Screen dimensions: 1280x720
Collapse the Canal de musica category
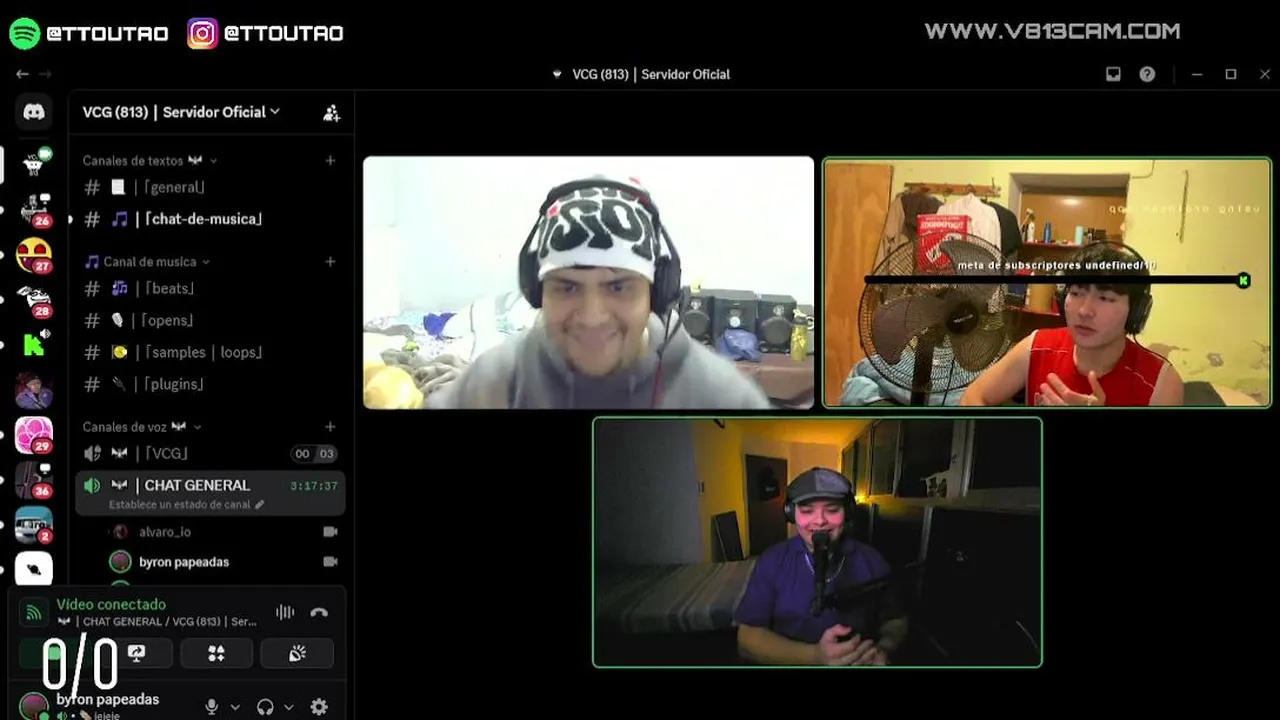148,261
